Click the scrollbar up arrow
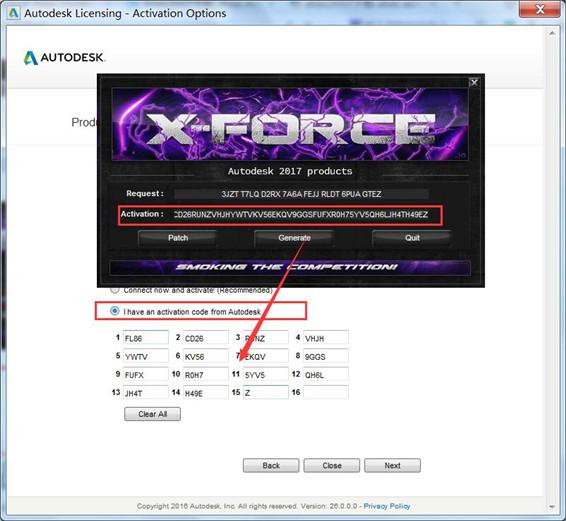Image resolution: width=566 pixels, height=521 pixels. coord(552,33)
